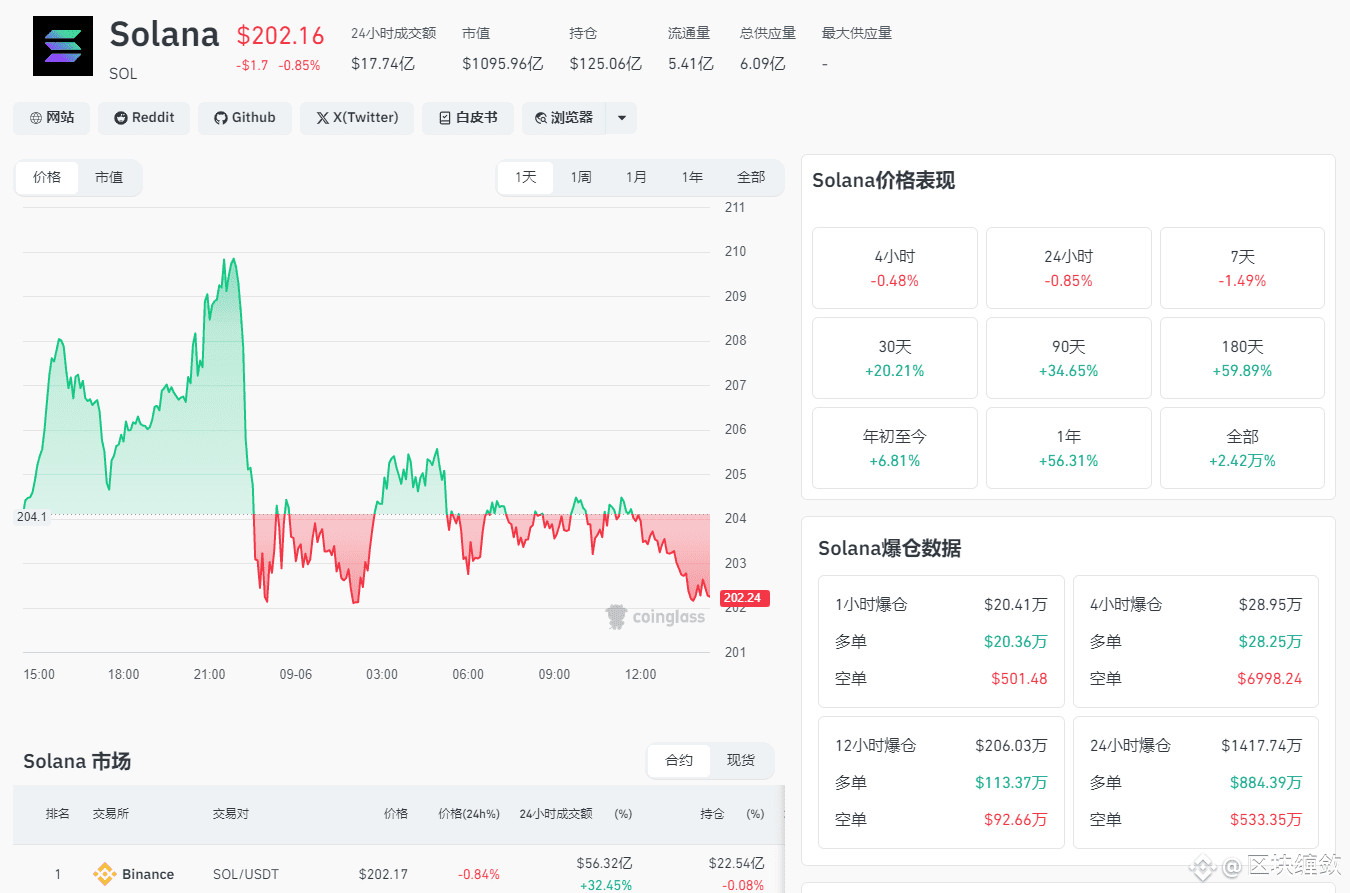Click the 1小时 空单 $501.48 value

1019,678
